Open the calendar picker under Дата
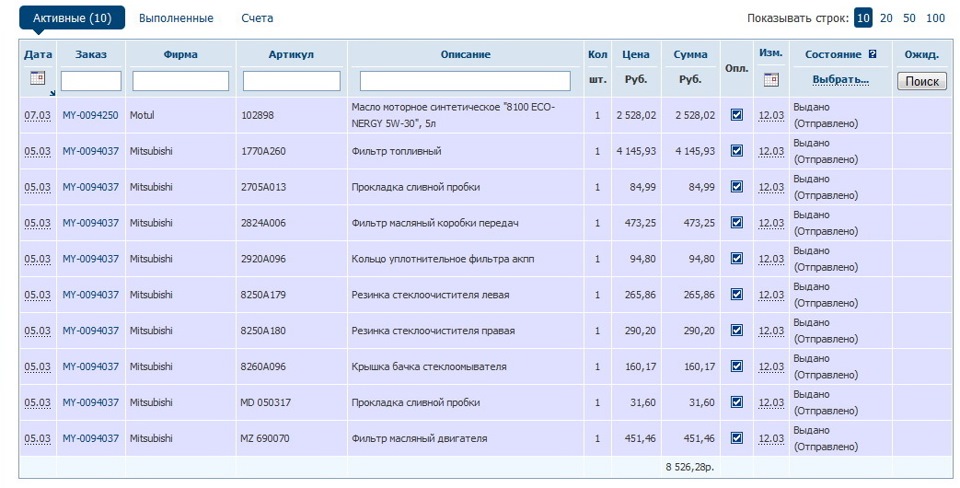Screen dimensions: 960x488 pos(37,78)
